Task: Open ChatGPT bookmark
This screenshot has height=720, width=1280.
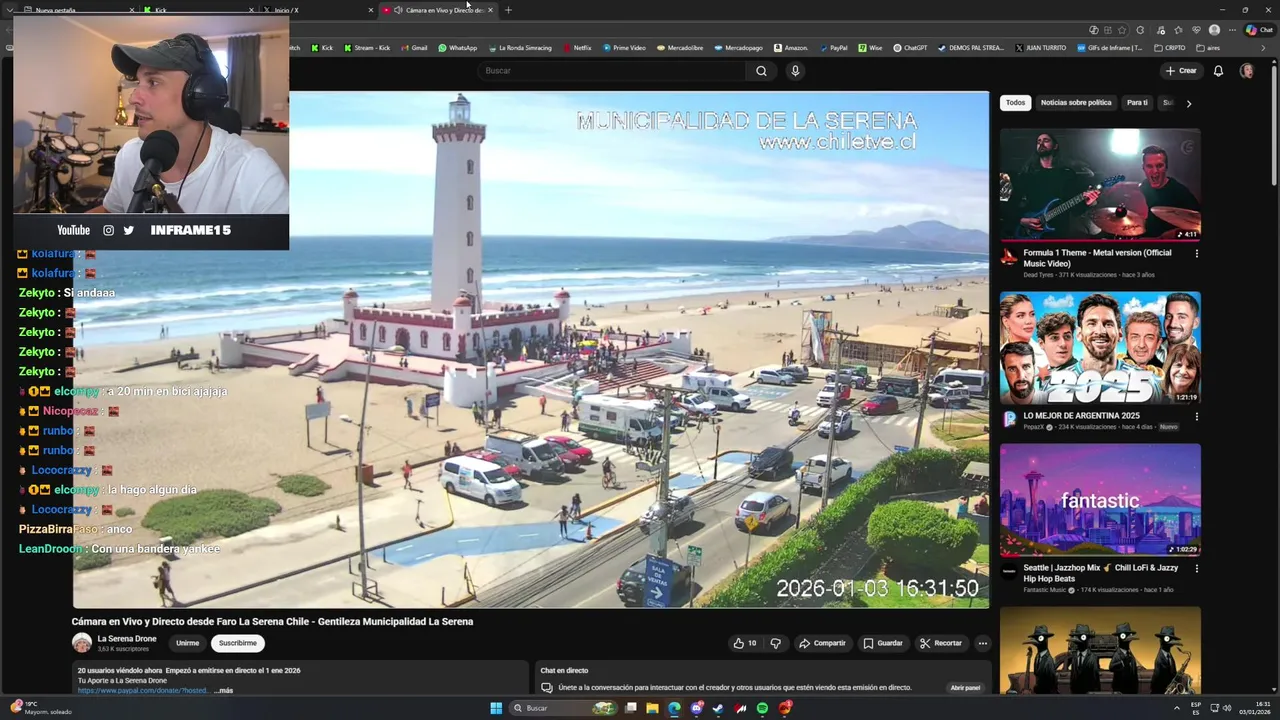Action: pyautogui.click(x=910, y=48)
